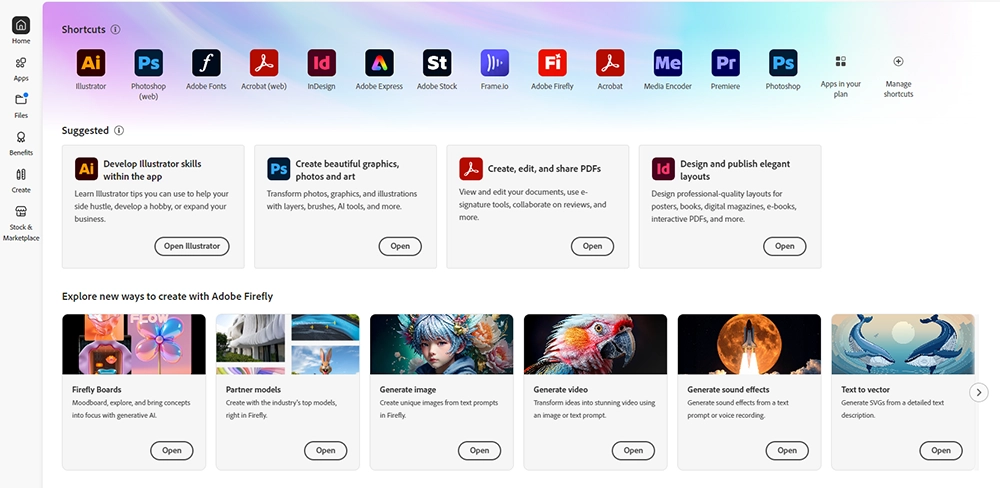Click InDesign icon in suggested card
Screen dimensions: 1000x488
click(x=663, y=169)
